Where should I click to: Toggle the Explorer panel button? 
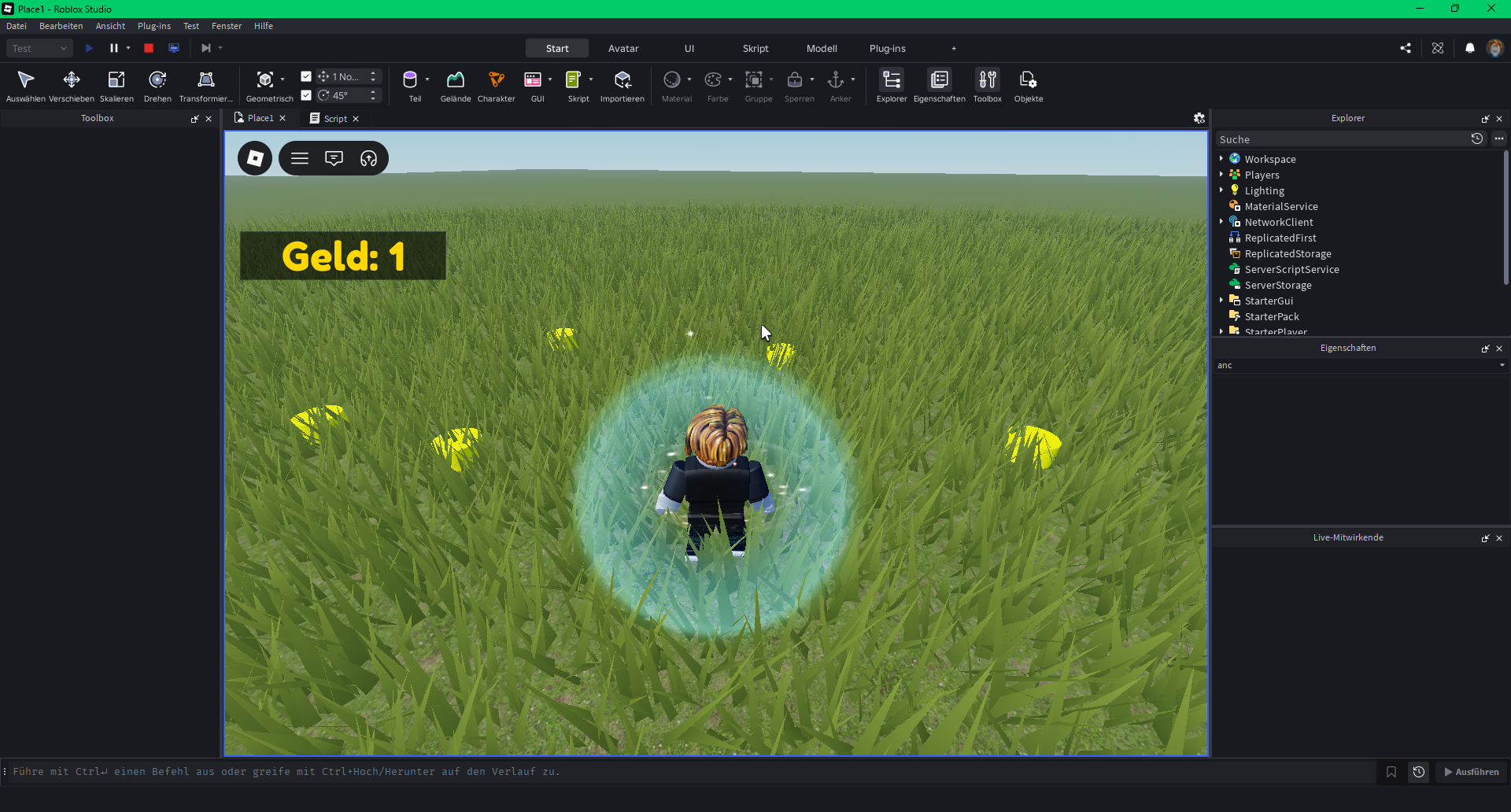pyautogui.click(x=892, y=86)
